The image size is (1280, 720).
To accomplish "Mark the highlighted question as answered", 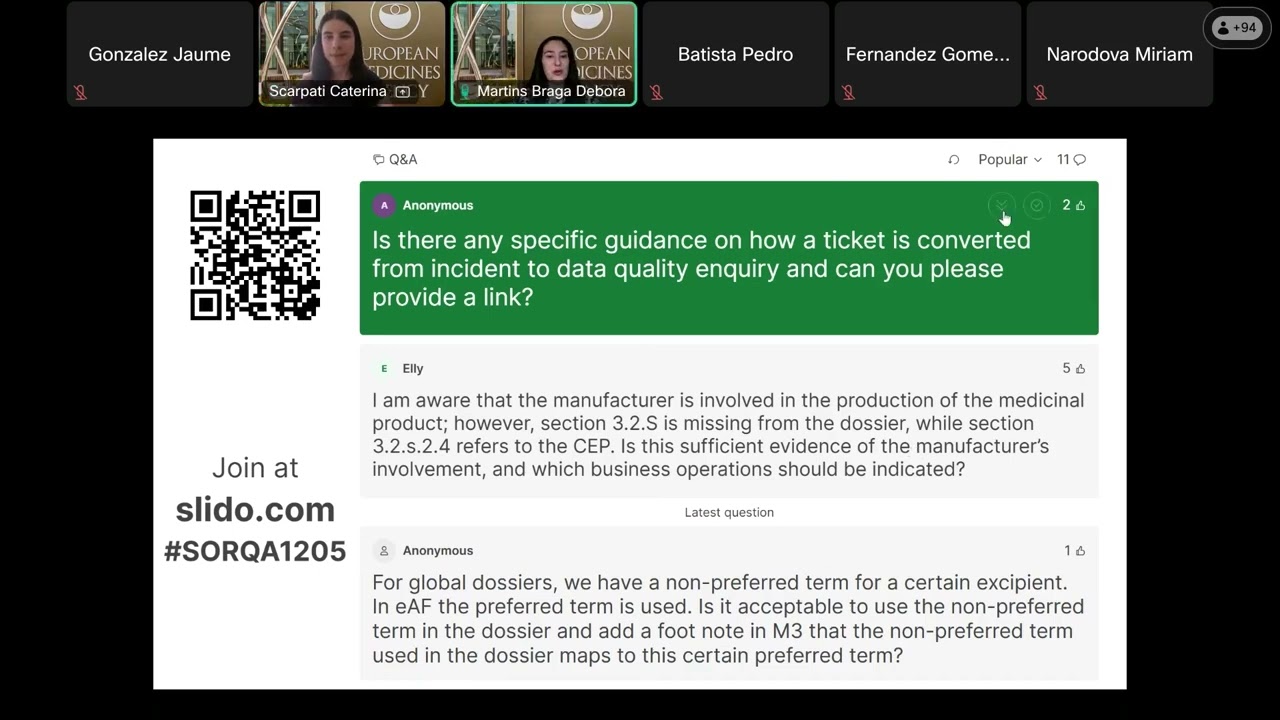I will click(x=1037, y=205).
